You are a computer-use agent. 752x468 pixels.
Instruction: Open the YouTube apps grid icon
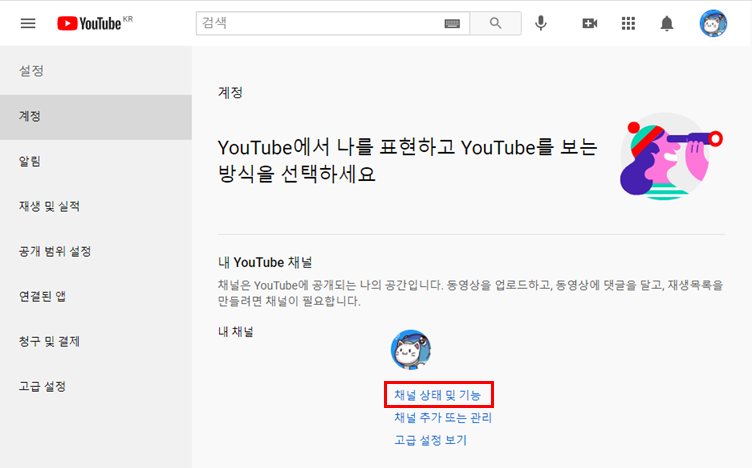point(628,23)
